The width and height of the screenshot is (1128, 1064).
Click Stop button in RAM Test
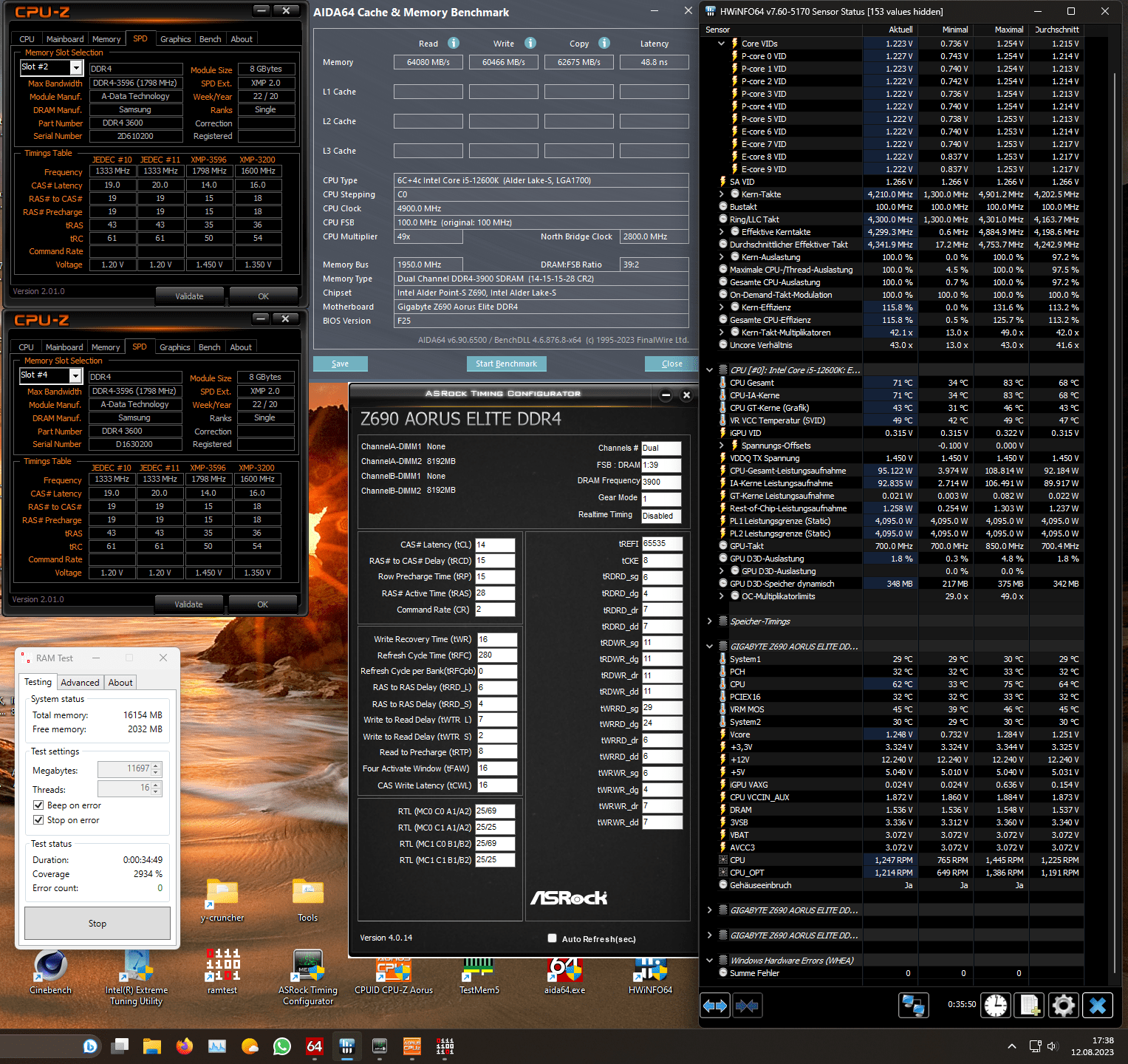tap(98, 924)
